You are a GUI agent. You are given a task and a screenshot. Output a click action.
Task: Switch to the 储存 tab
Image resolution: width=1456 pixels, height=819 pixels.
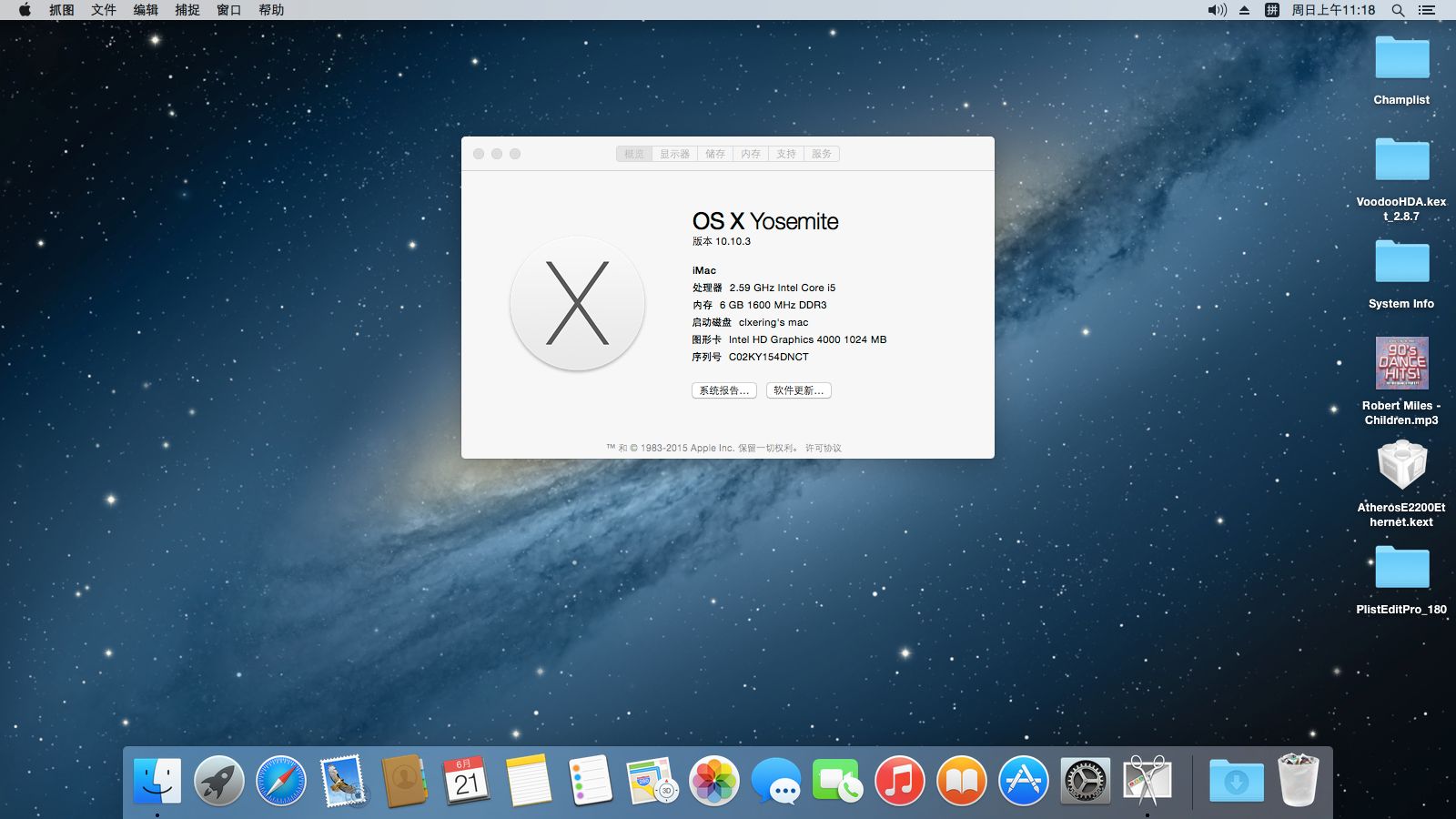pyautogui.click(x=715, y=154)
